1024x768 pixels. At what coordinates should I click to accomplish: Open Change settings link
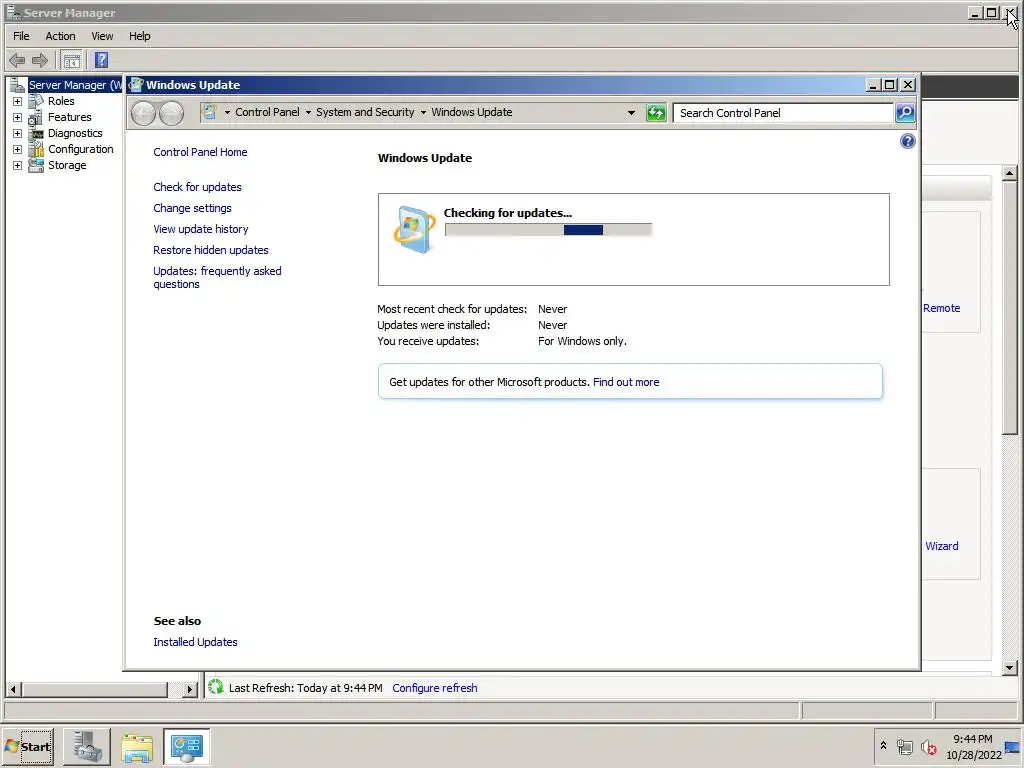[x=192, y=208]
